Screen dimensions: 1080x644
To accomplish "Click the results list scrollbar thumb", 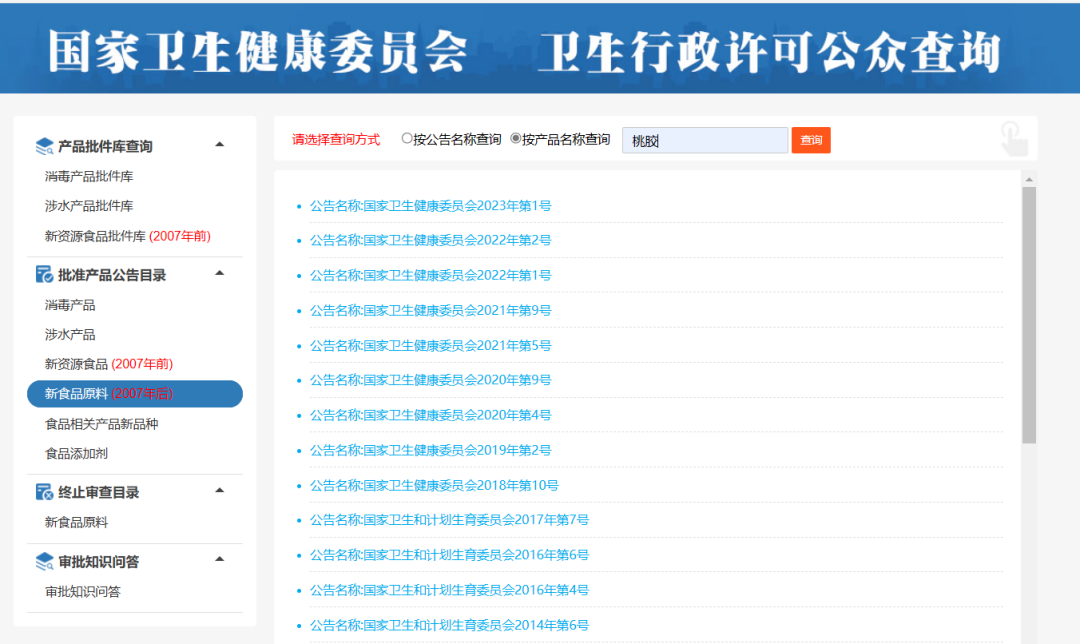I will coord(1029,315).
